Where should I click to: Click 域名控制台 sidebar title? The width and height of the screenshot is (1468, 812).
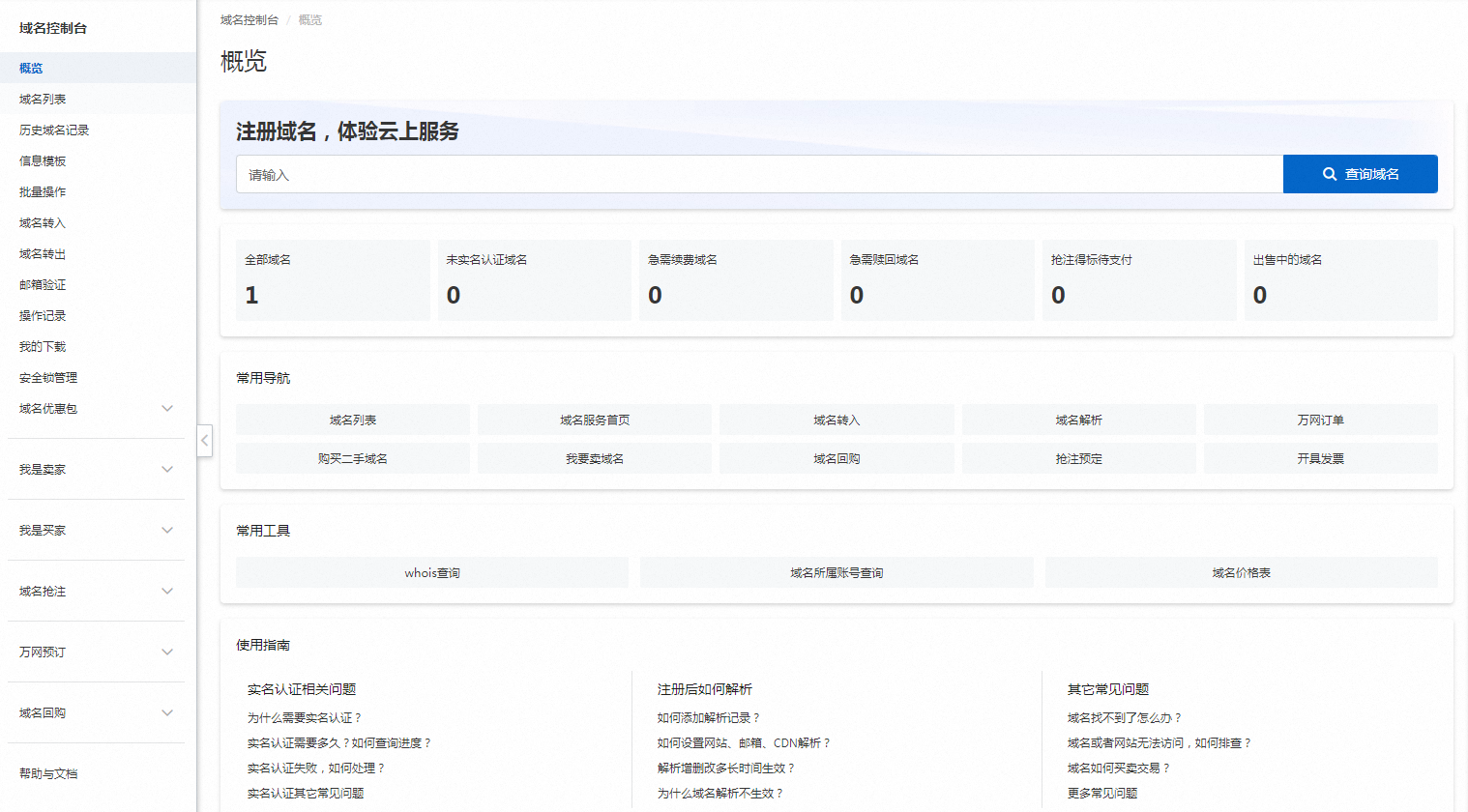click(53, 28)
